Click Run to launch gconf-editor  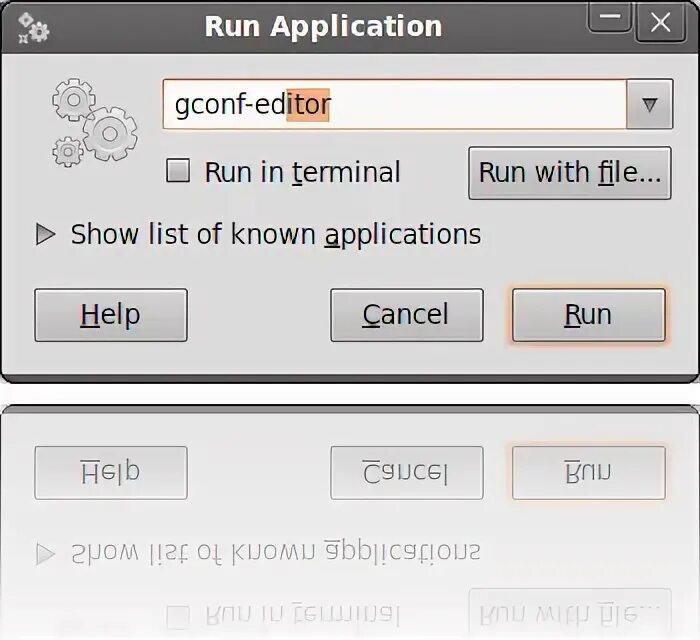click(589, 315)
